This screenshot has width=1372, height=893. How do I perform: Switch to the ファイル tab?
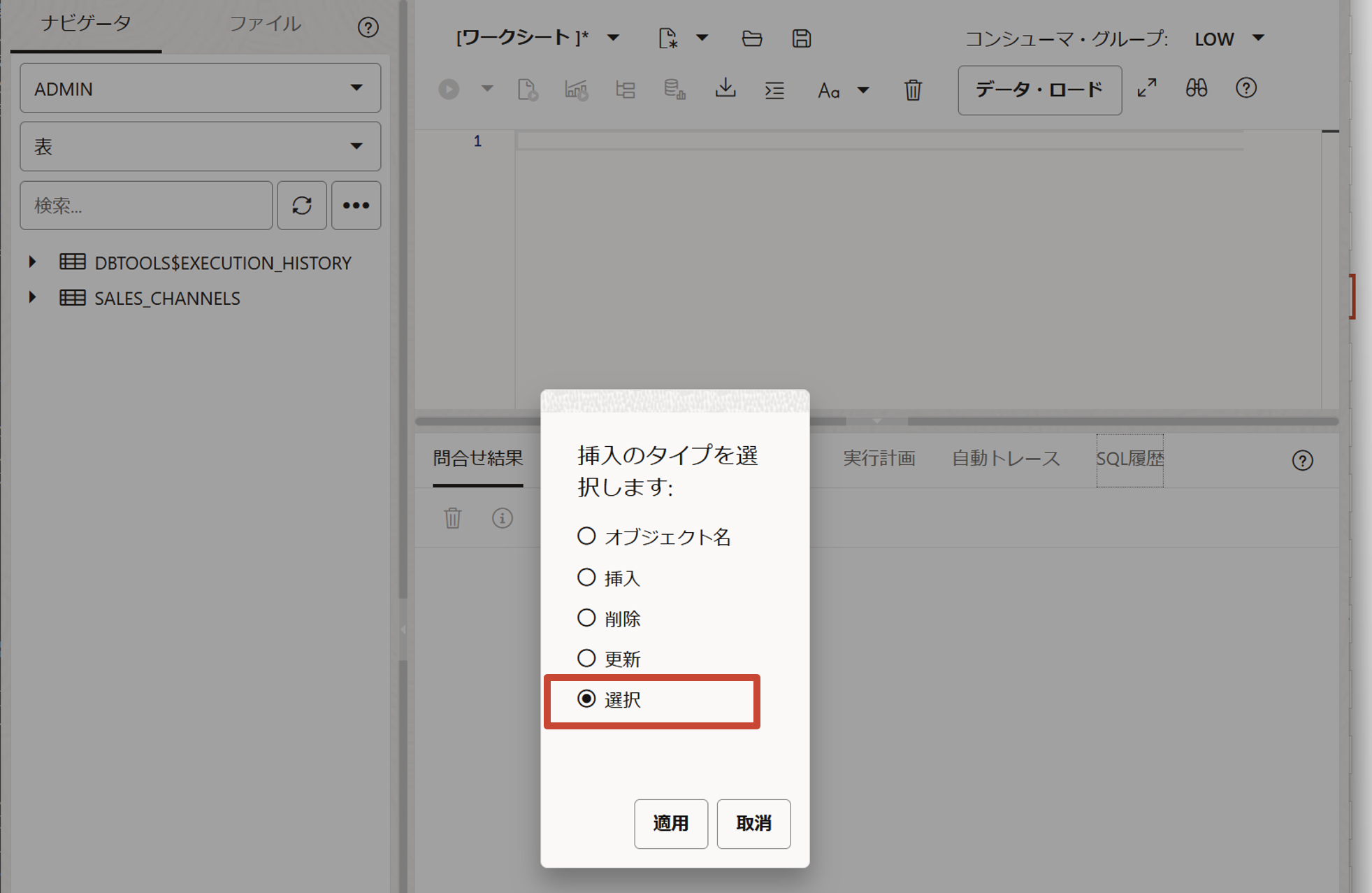click(x=265, y=24)
